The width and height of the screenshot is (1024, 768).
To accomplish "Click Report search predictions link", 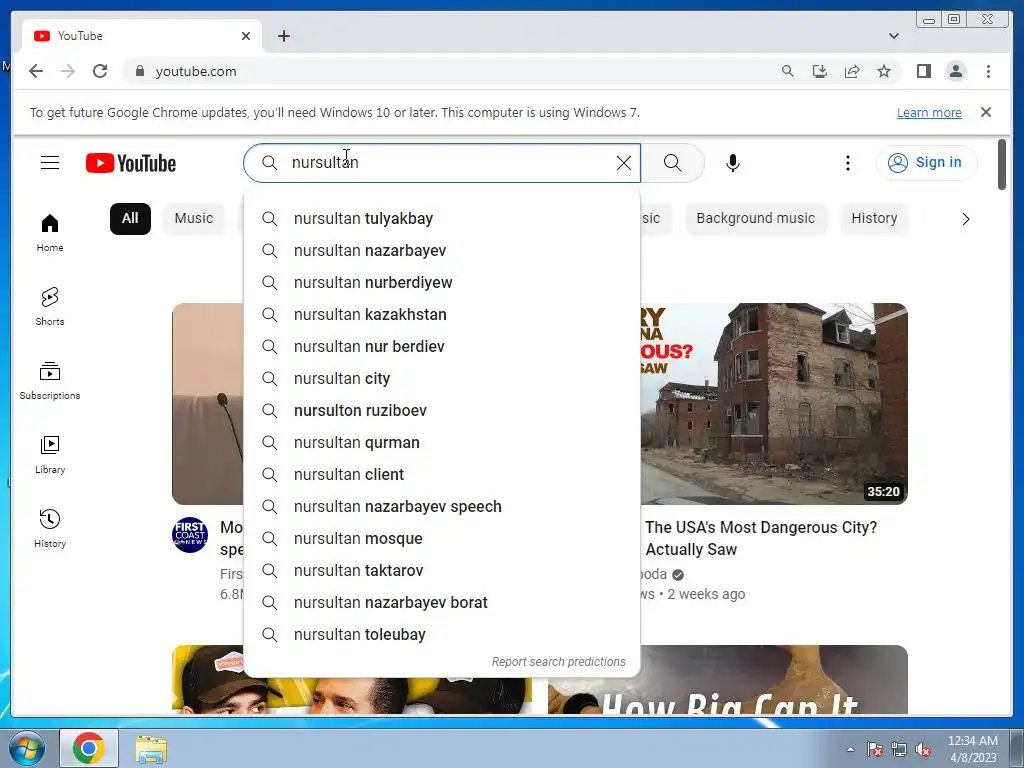I will click(558, 662).
